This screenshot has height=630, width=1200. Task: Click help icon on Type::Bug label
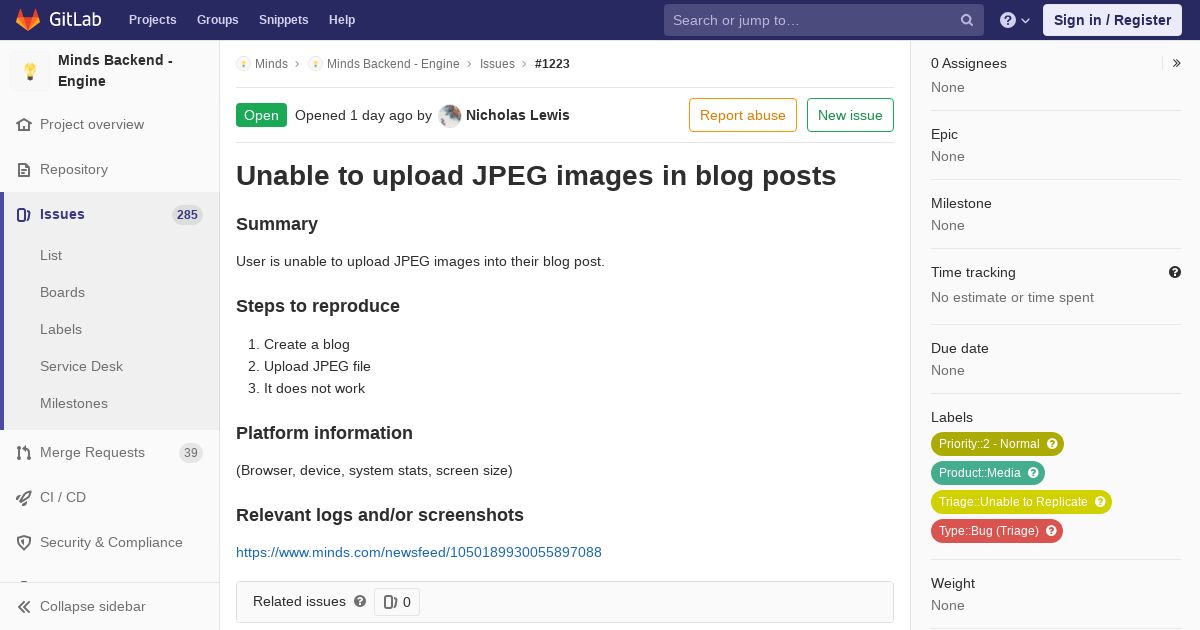[x=1051, y=531]
